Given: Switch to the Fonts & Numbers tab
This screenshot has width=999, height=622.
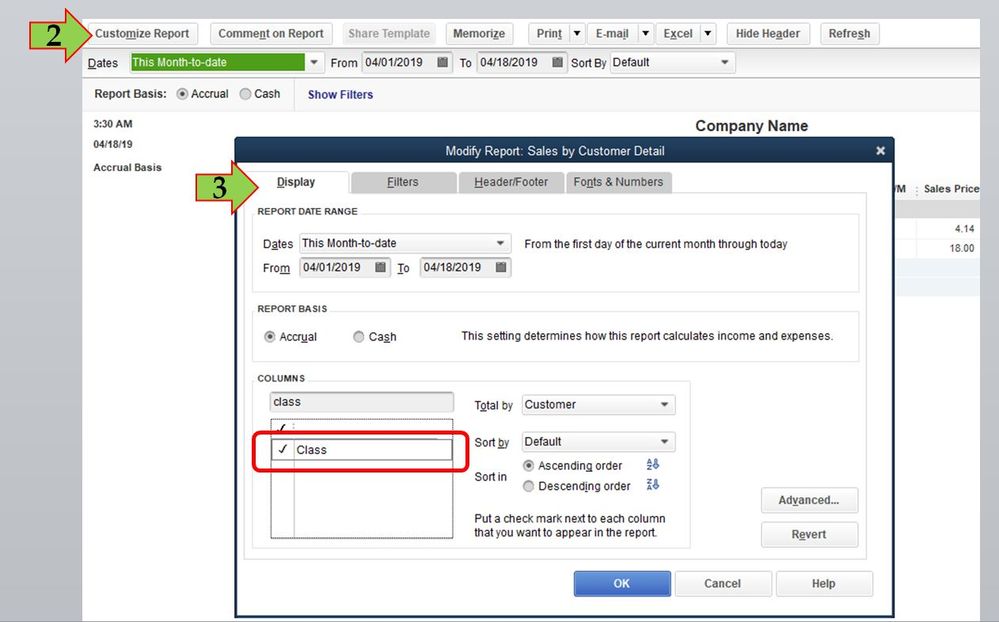Looking at the screenshot, I should (618, 182).
